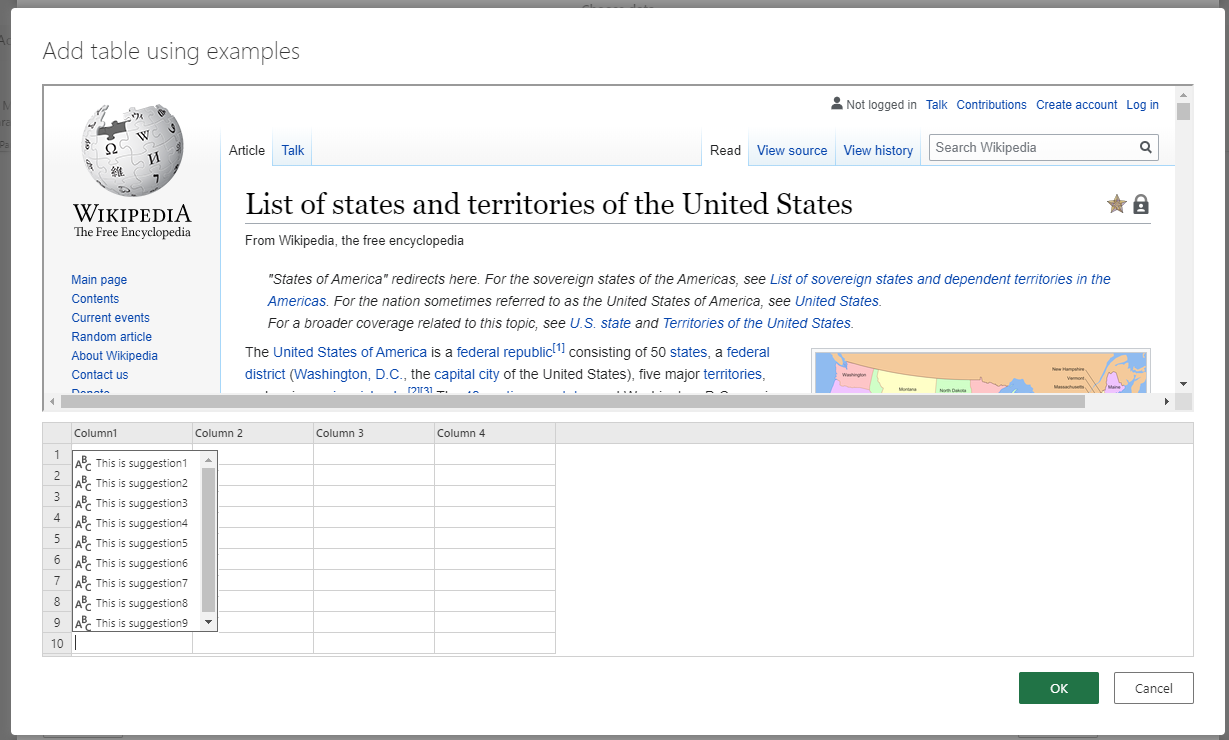
Task: Click the Random article sidebar link
Action: (111, 336)
